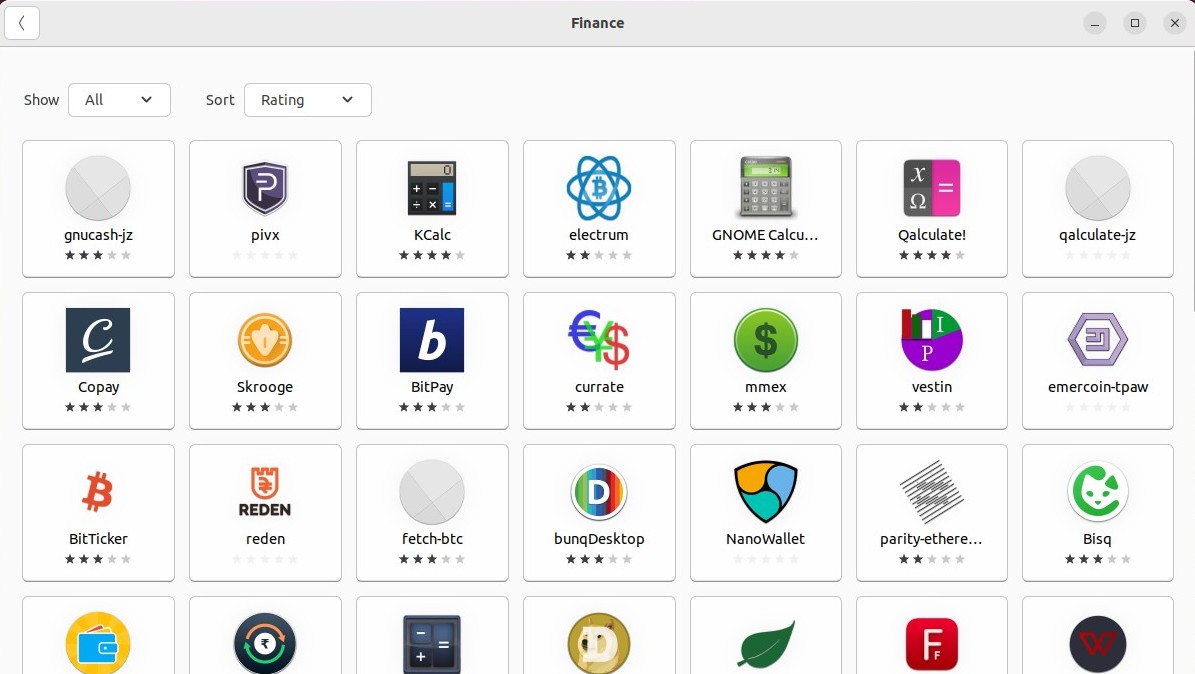Image resolution: width=1195 pixels, height=674 pixels.
Task: Open the Show filter dropdown
Action: coord(119,100)
